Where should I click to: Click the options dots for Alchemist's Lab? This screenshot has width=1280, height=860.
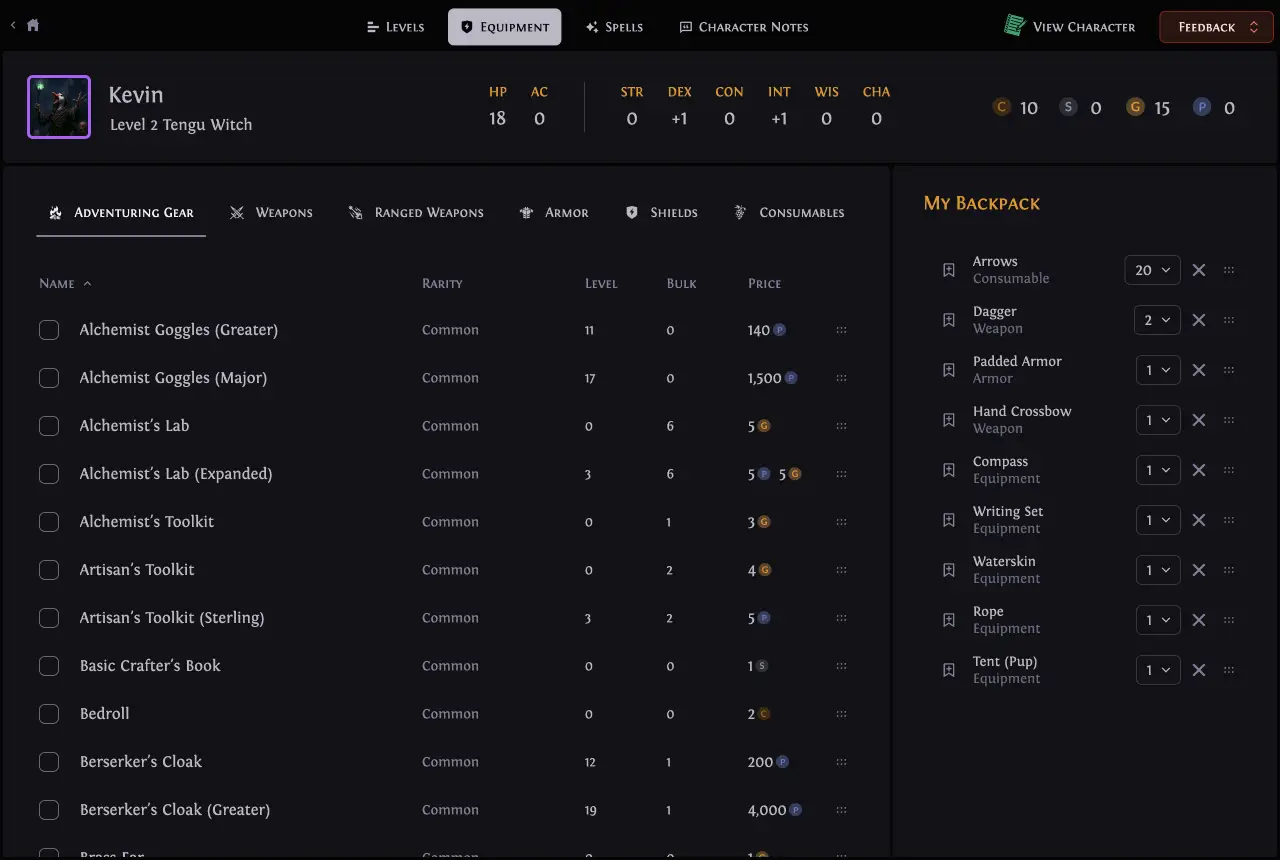841,426
